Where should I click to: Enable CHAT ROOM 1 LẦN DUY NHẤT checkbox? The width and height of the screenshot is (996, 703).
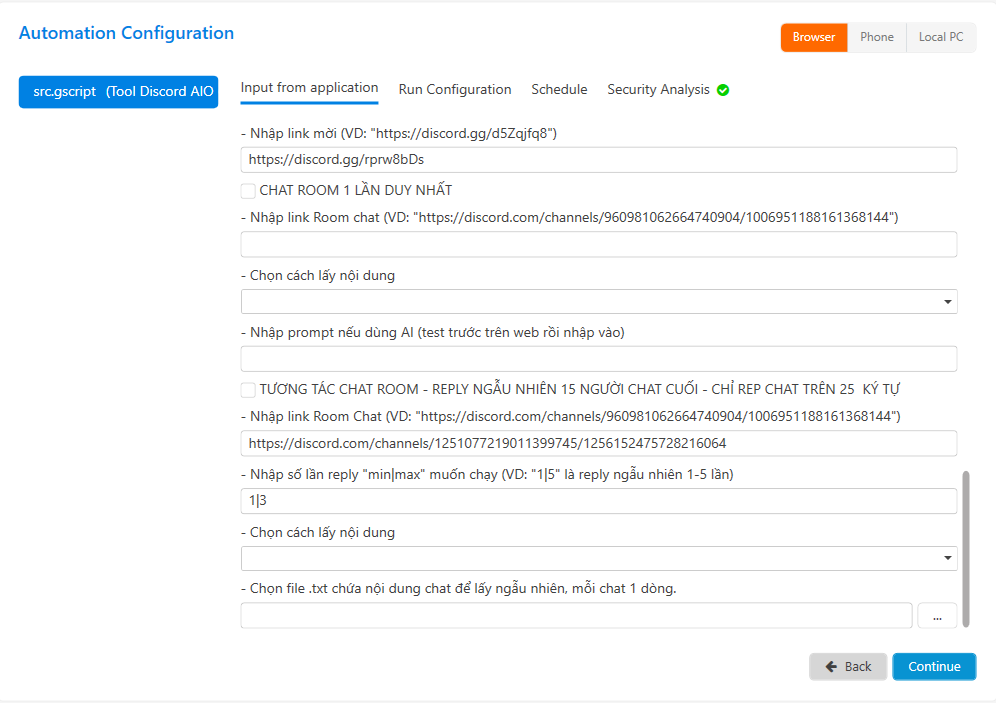tap(248, 190)
